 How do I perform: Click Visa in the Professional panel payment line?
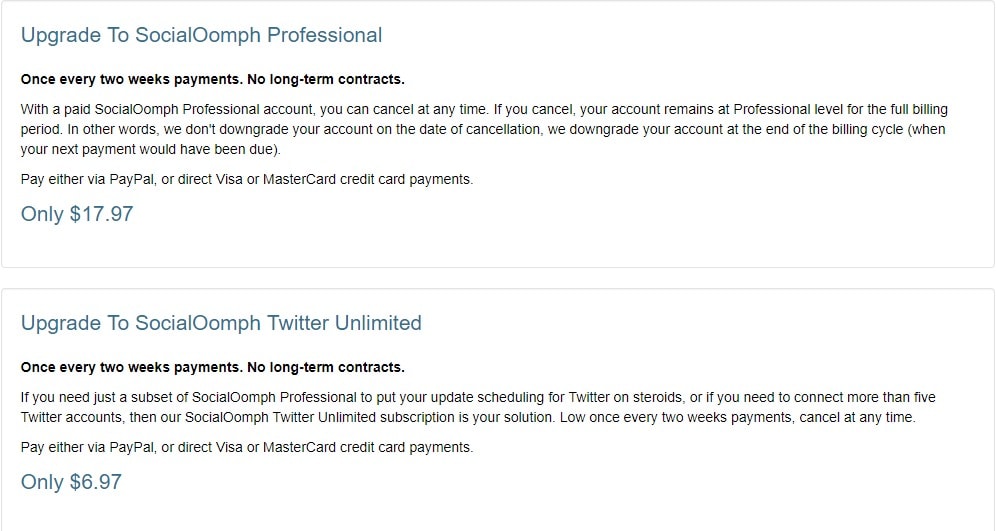[229, 179]
